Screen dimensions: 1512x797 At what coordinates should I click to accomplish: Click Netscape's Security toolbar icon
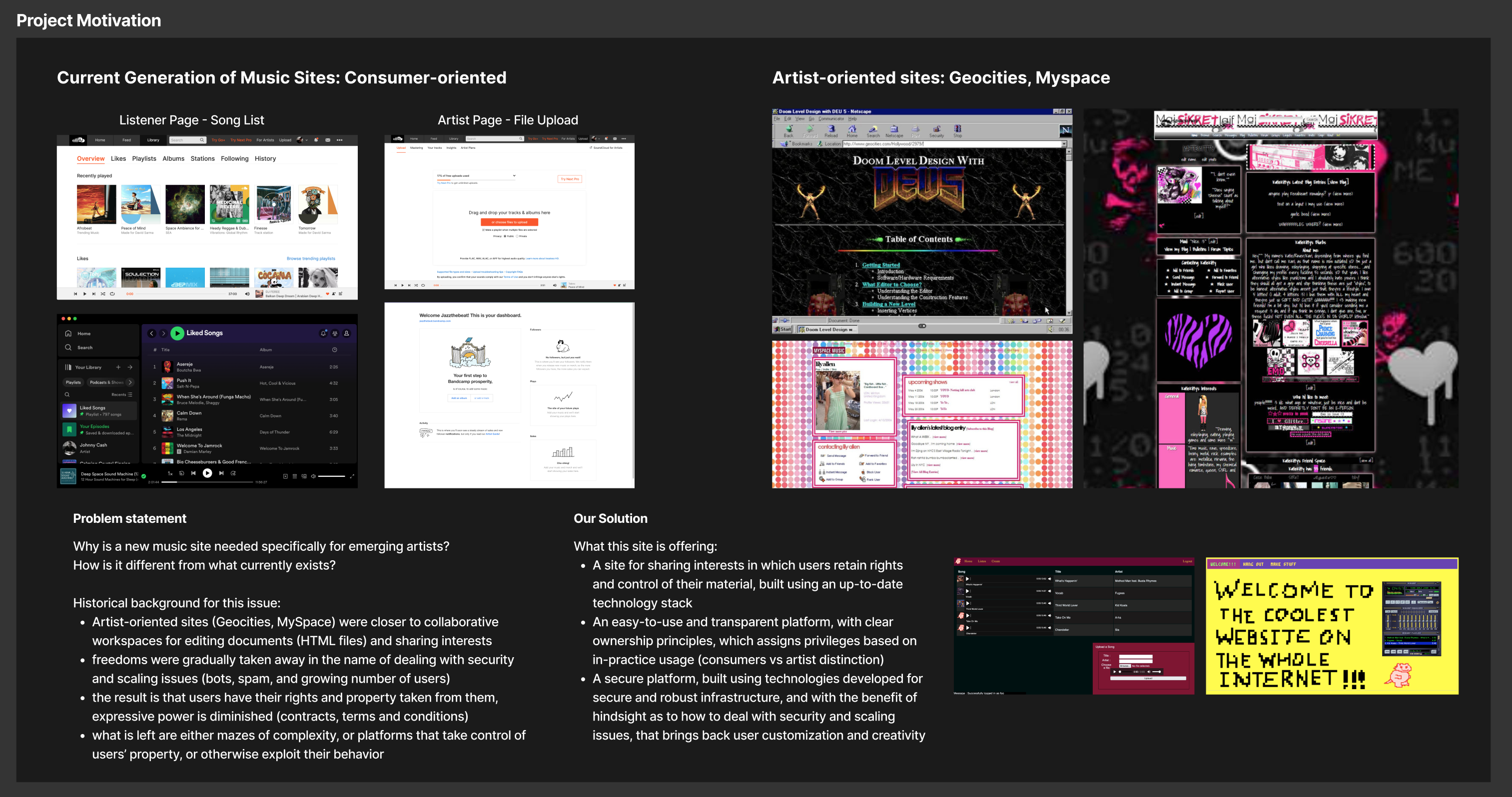point(936,130)
